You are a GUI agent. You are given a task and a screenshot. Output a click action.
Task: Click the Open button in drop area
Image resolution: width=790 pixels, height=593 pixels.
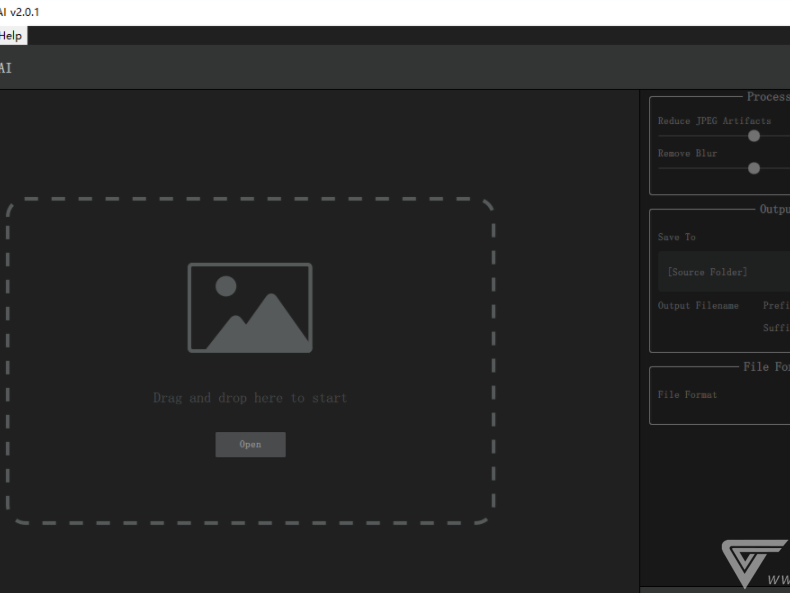(250, 444)
